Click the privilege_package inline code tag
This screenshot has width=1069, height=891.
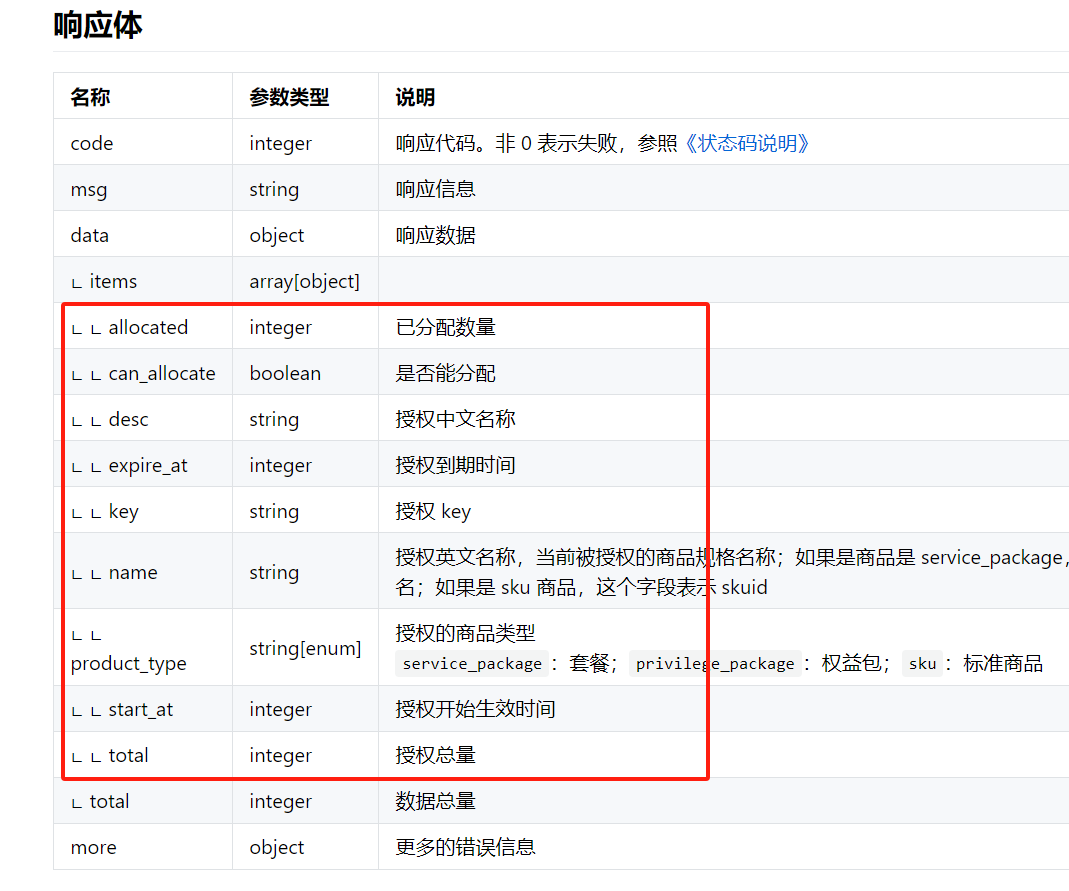[714, 663]
